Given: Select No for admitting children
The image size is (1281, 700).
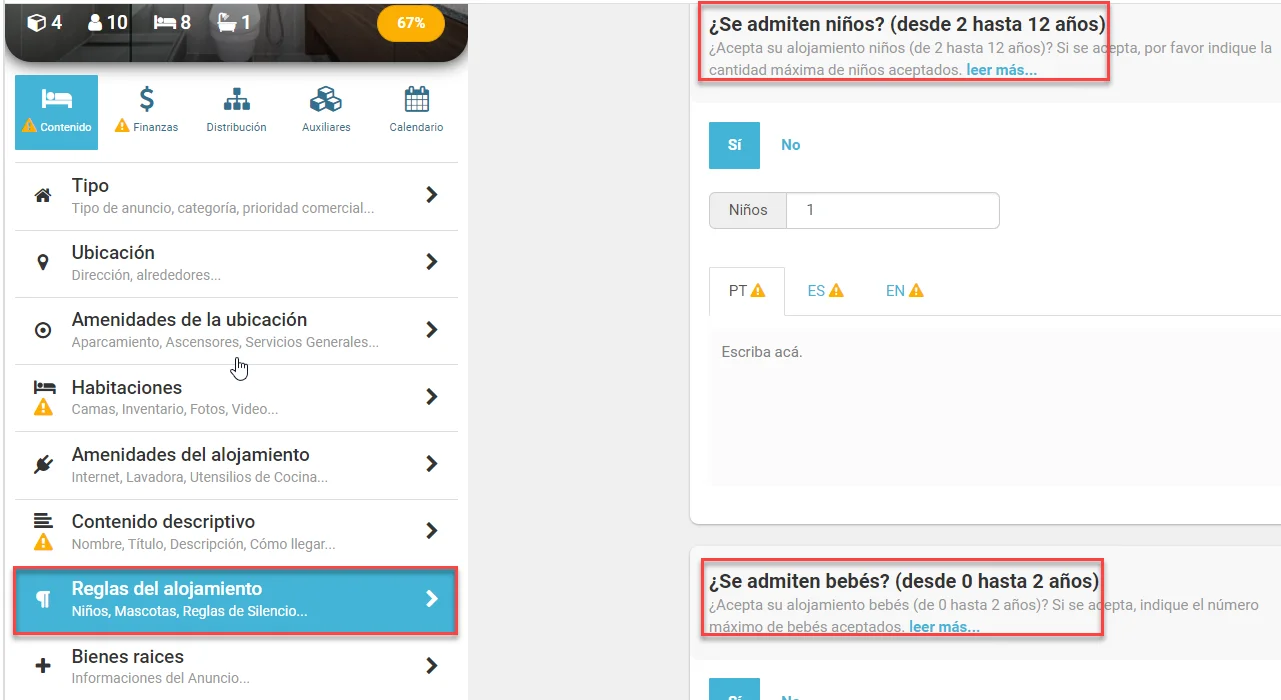Looking at the screenshot, I should 791,145.
